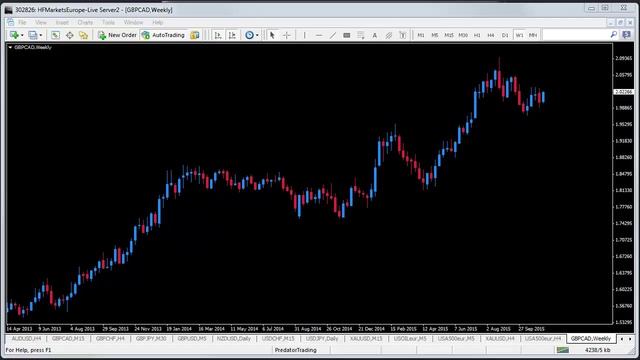640x360 pixels.
Task: Open the Strategy Tester icon
Action: (x=195, y=35)
